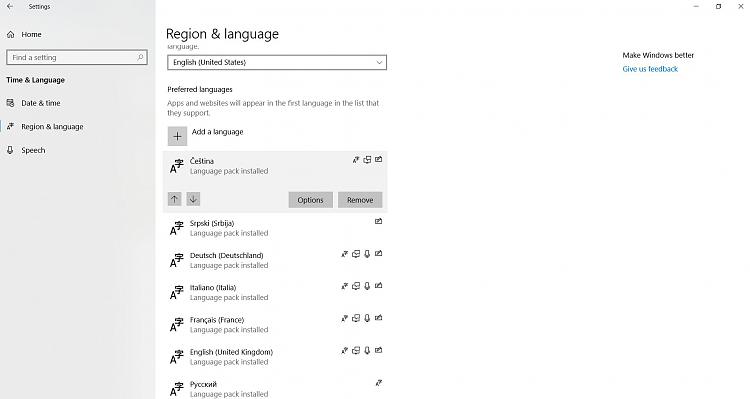Viewport: 750px width, 399px height.
Task: Click the plus icon for Add a language
Action: [177, 136]
